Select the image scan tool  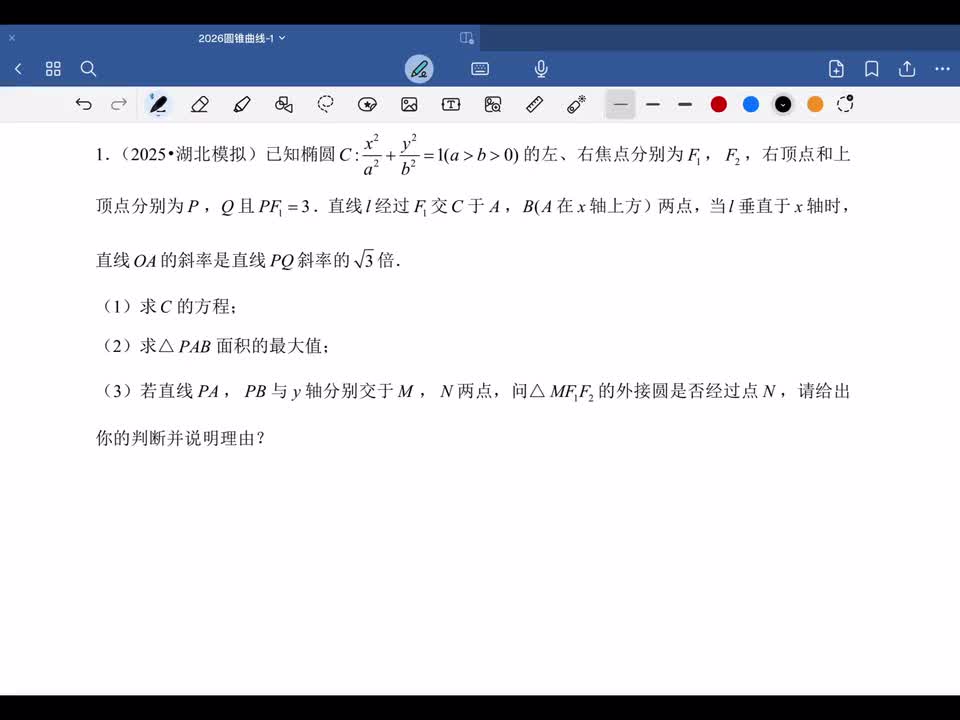(x=492, y=105)
